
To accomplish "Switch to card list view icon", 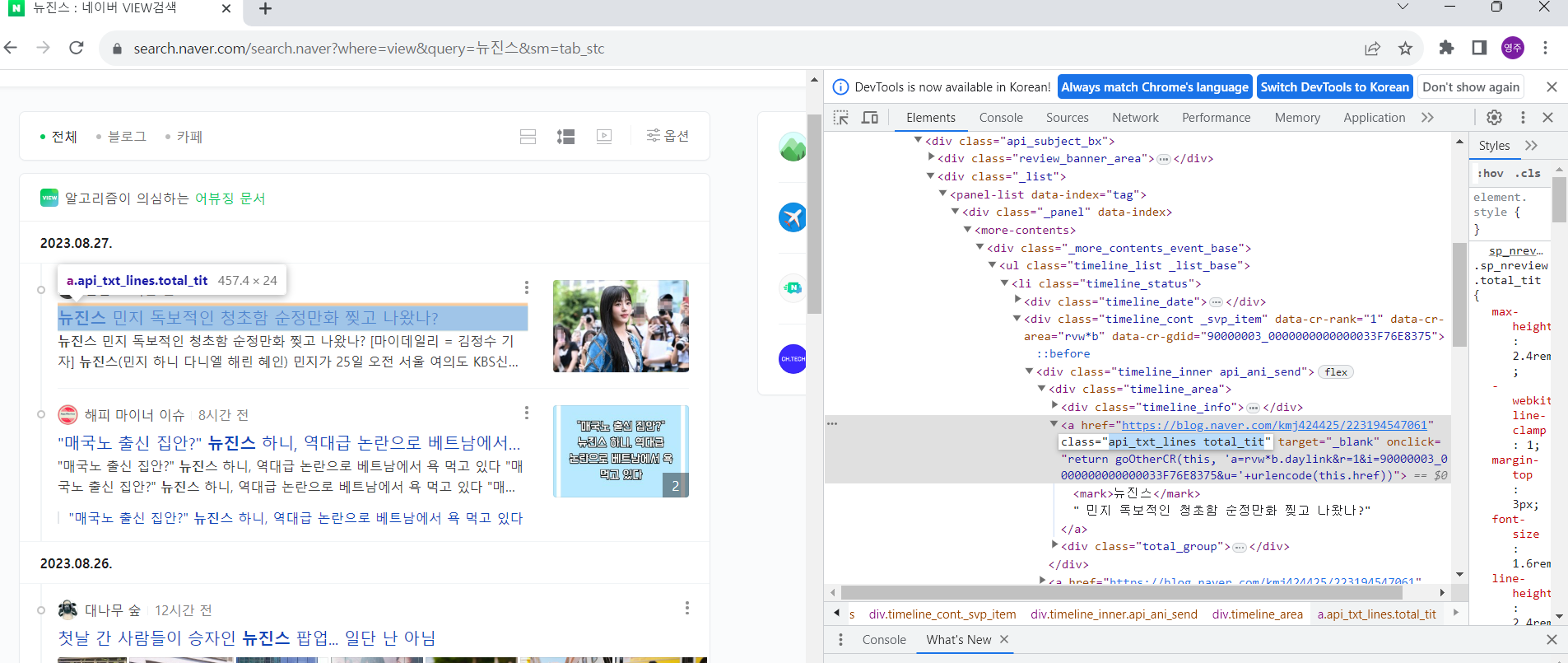I will (528, 137).
